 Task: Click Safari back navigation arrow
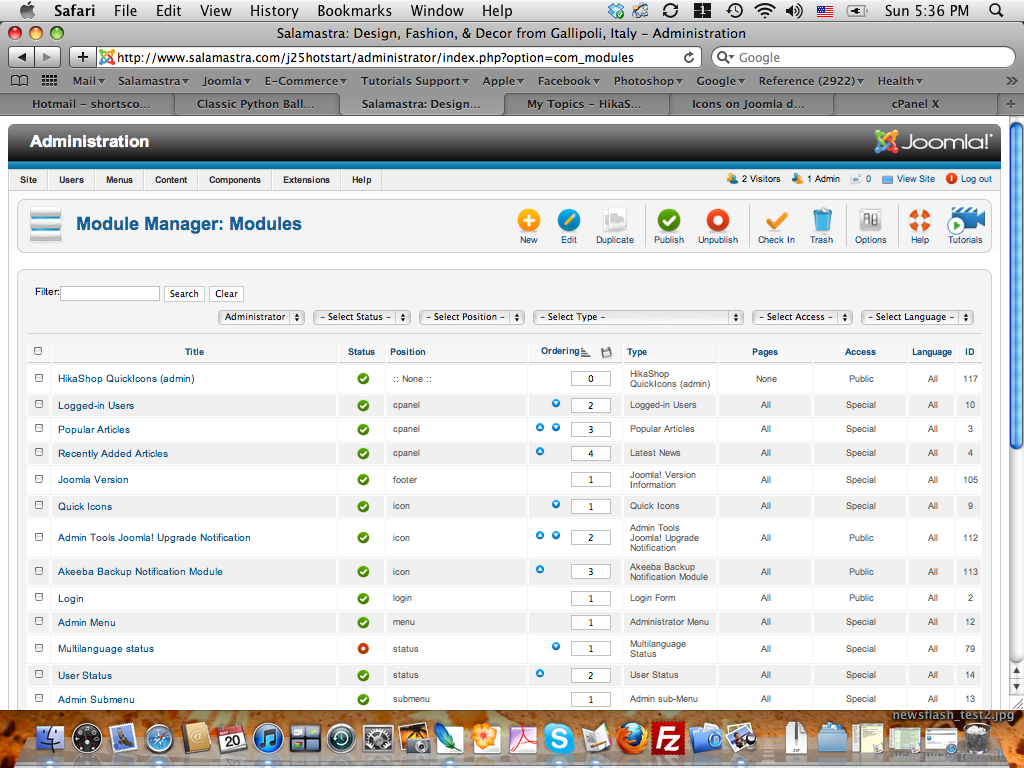click(x=22, y=57)
